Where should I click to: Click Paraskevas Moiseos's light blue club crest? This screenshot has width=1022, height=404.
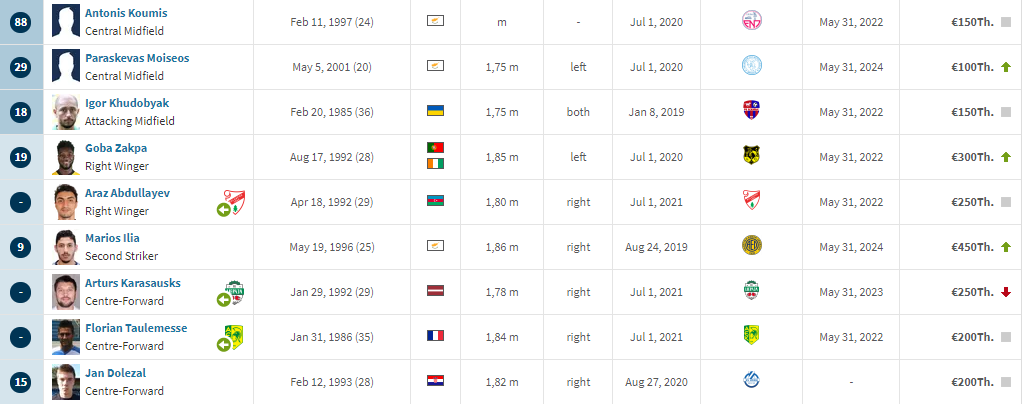coord(752,65)
